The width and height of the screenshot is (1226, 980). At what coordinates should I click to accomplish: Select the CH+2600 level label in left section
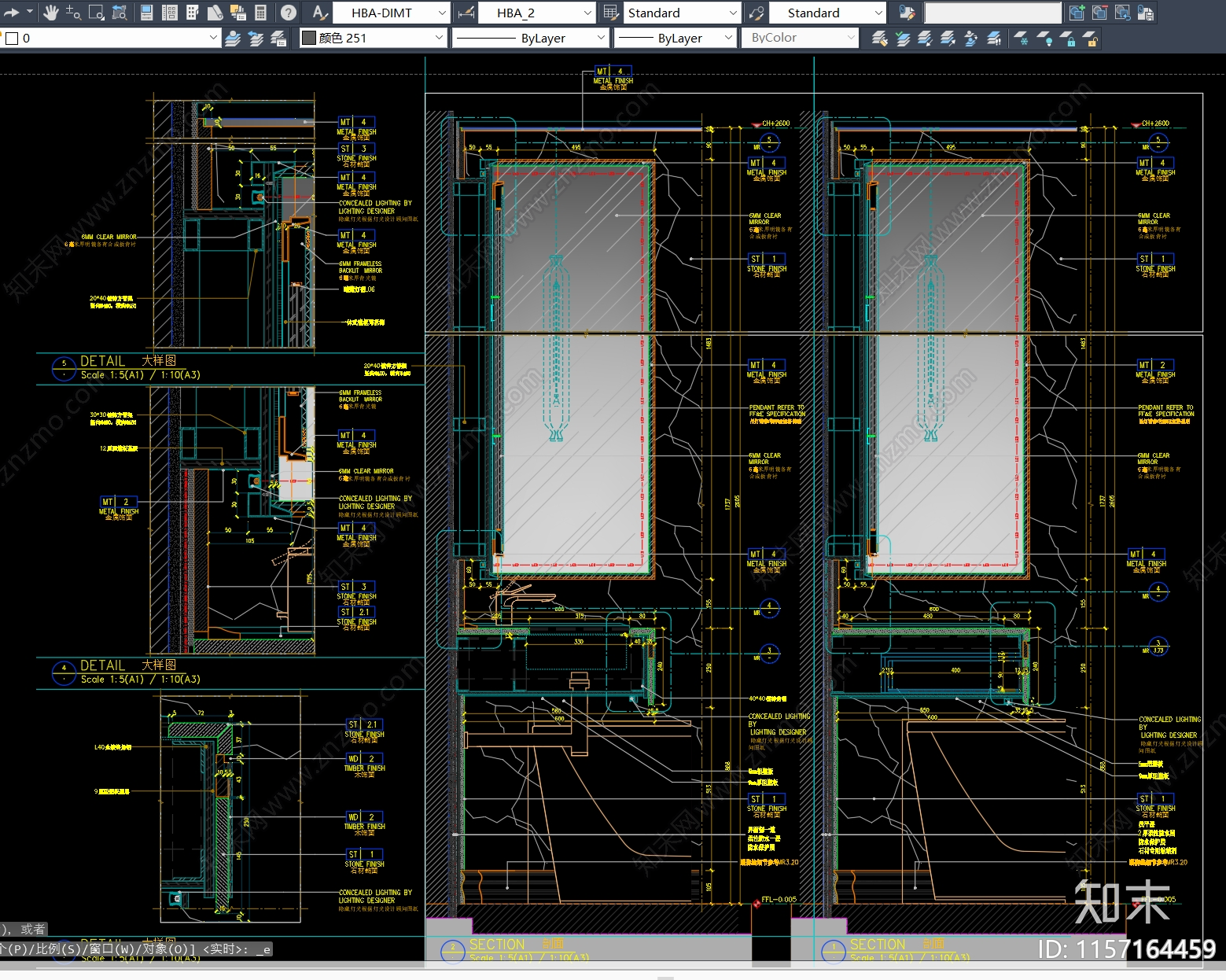pyautogui.click(x=775, y=123)
